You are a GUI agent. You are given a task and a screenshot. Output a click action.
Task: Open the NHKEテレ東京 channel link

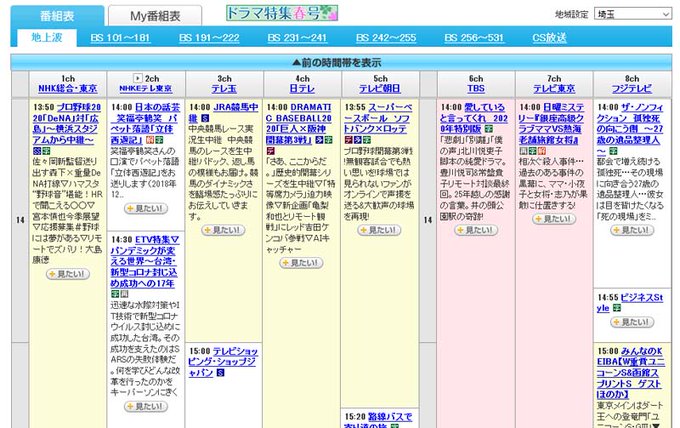click(146, 88)
